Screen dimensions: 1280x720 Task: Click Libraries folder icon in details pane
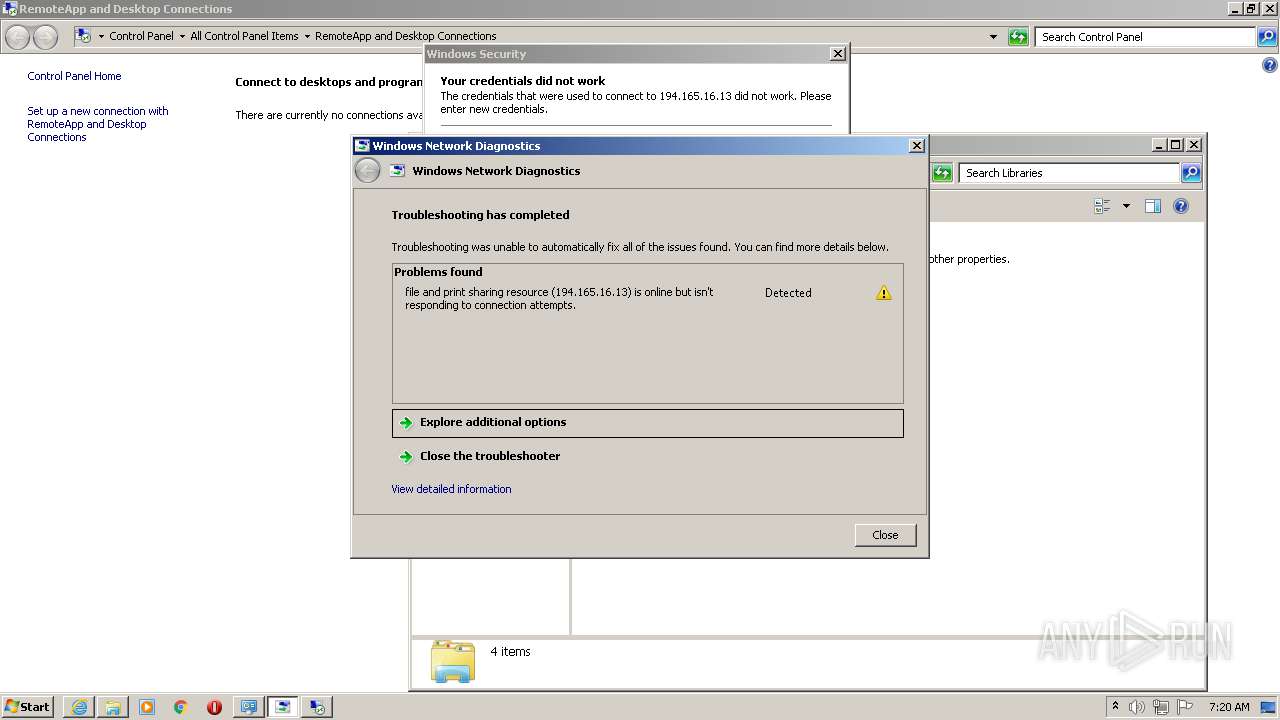click(453, 661)
